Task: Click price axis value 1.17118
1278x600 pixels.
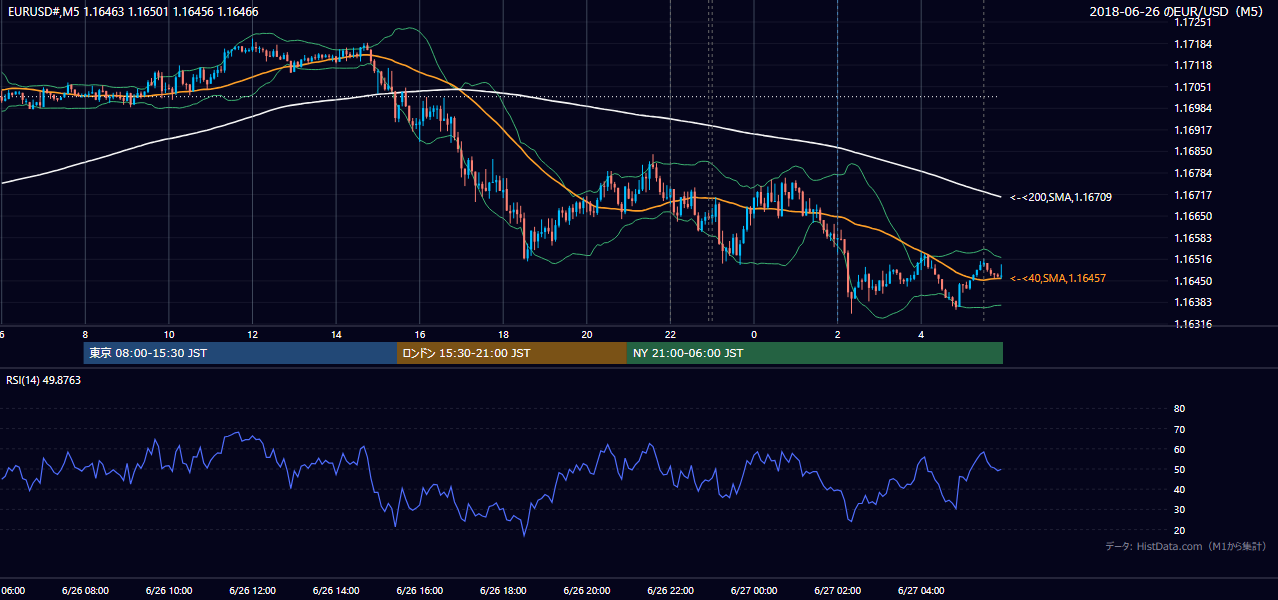Action: pos(1193,65)
